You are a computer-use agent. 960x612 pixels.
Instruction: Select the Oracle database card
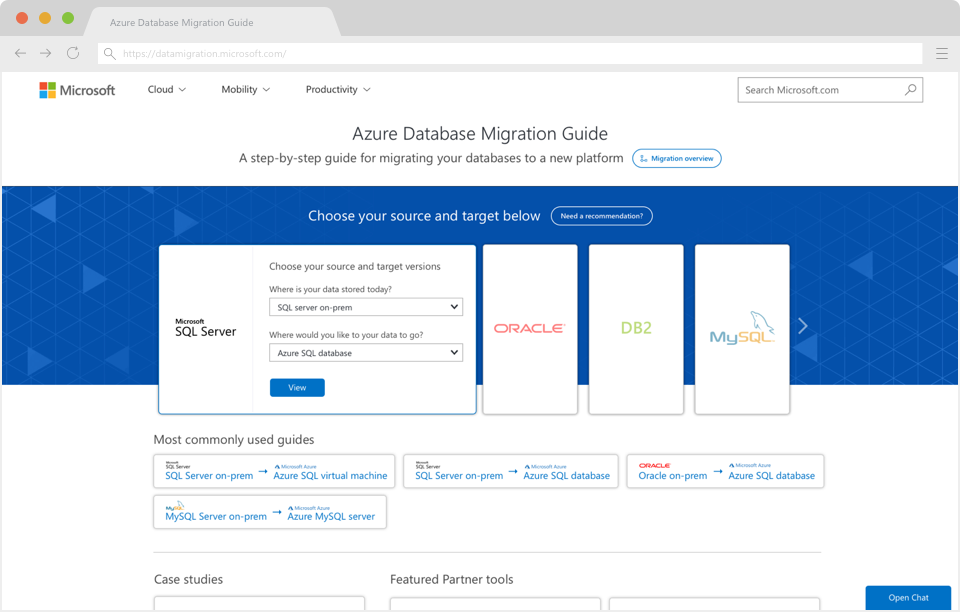click(530, 329)
